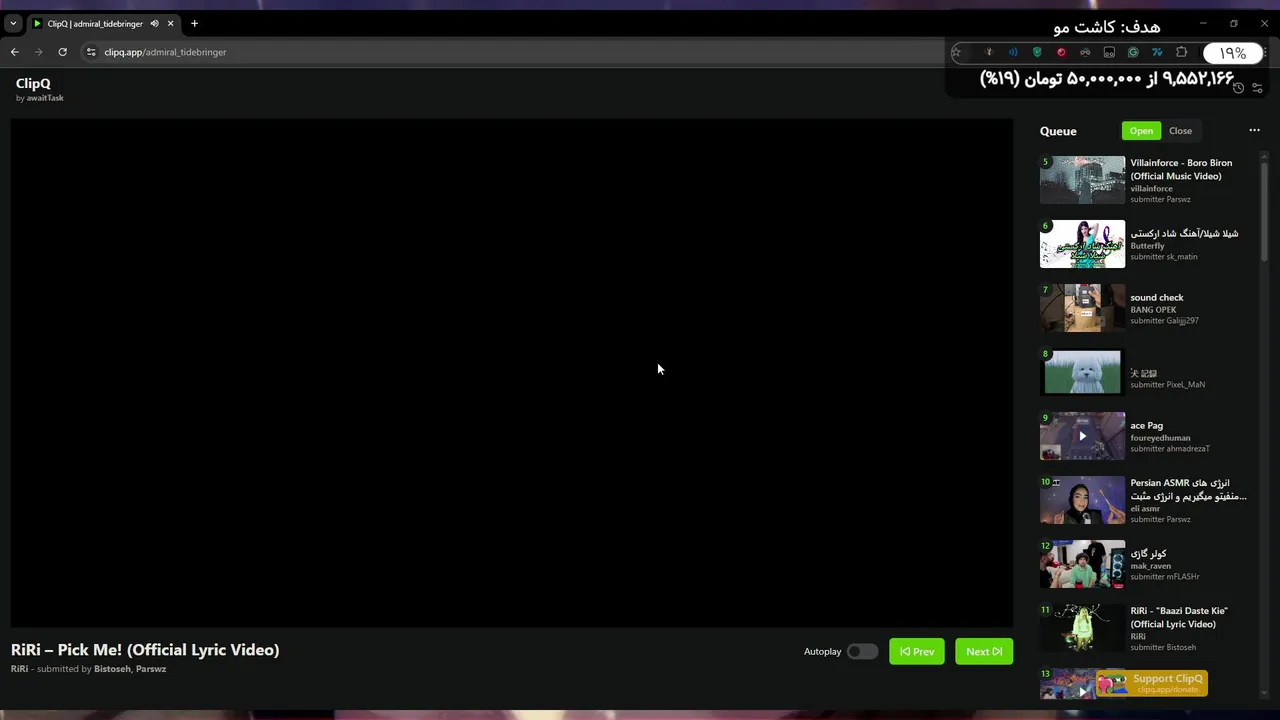Open the glasses-shaped extension icon

(1085, 52)
